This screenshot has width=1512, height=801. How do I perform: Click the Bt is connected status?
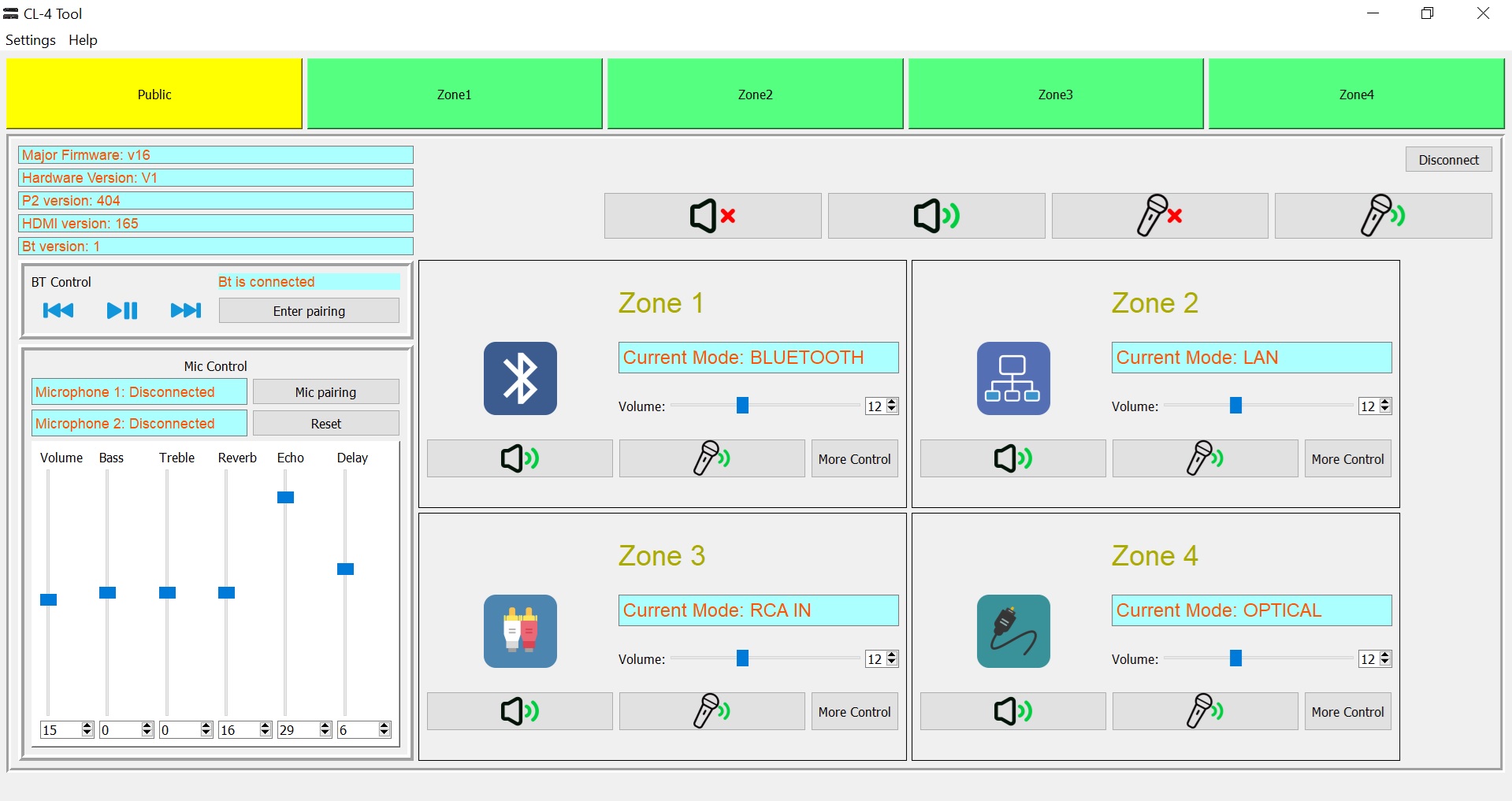click(x=308, y=282)
